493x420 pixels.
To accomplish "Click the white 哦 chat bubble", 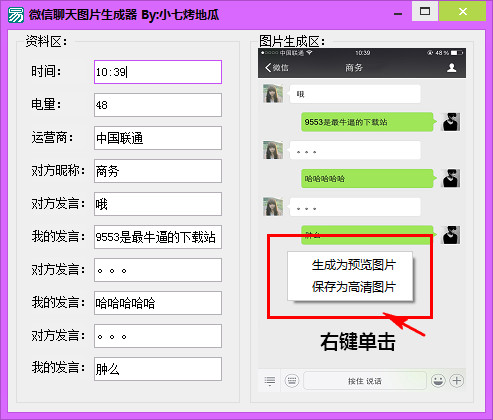I will pyautogui.click(x=354, y=94).
